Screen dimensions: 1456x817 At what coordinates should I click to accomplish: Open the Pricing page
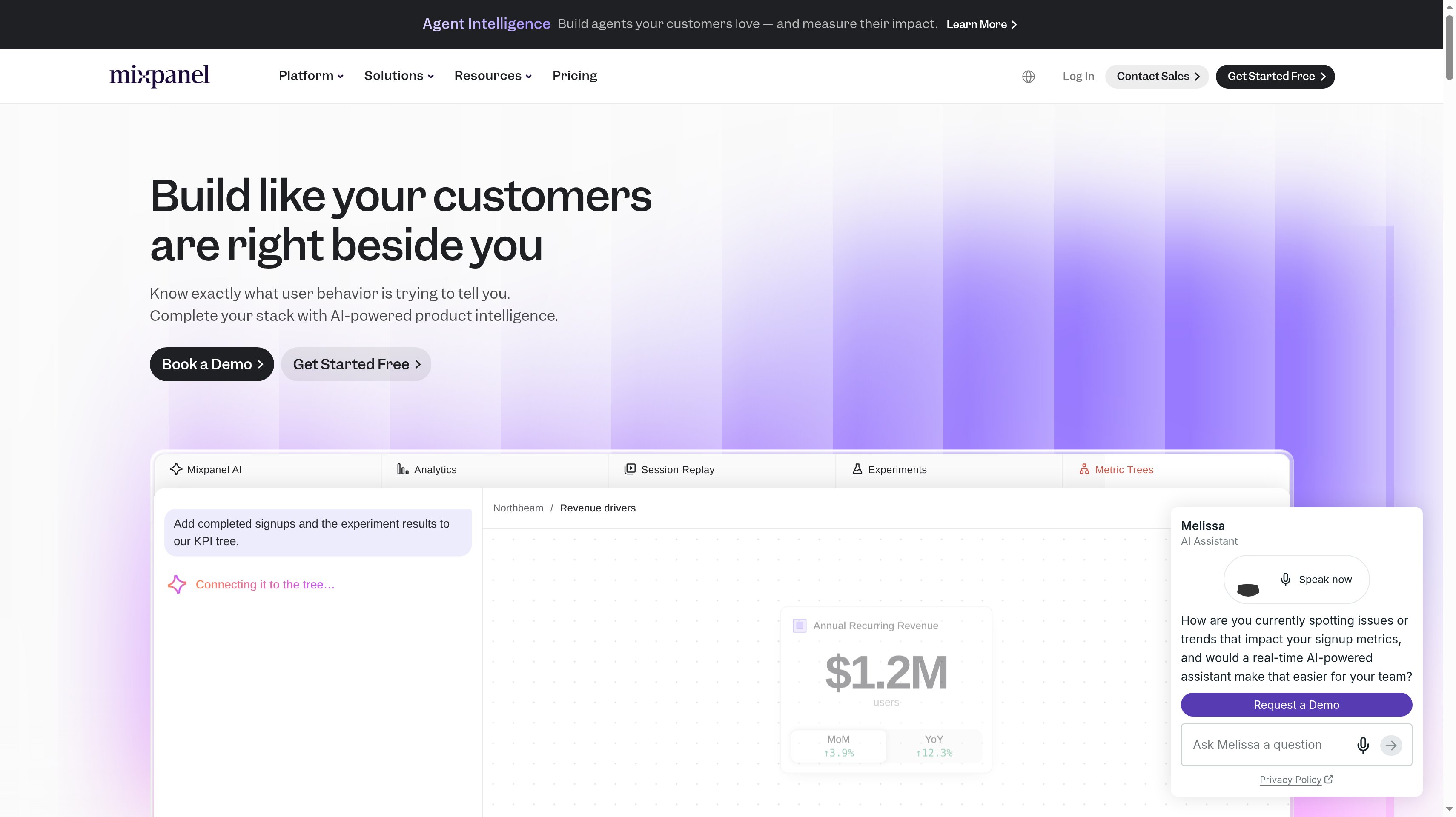click(574, 76)
